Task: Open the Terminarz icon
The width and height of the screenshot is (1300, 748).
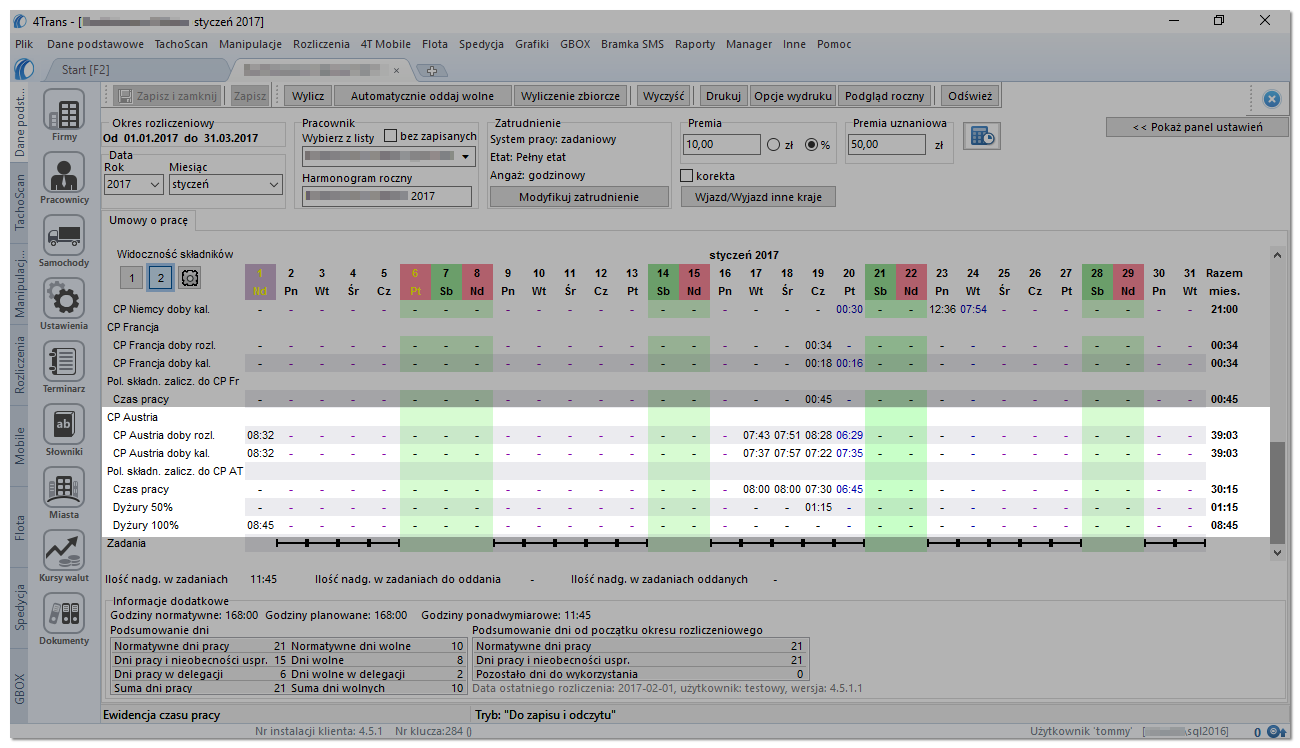Action: tap(64, 367)
